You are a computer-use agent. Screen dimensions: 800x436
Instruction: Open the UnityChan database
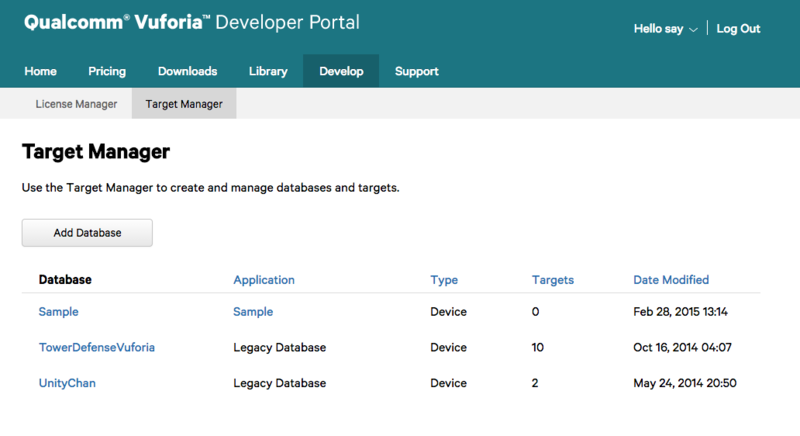click(67, 383)
